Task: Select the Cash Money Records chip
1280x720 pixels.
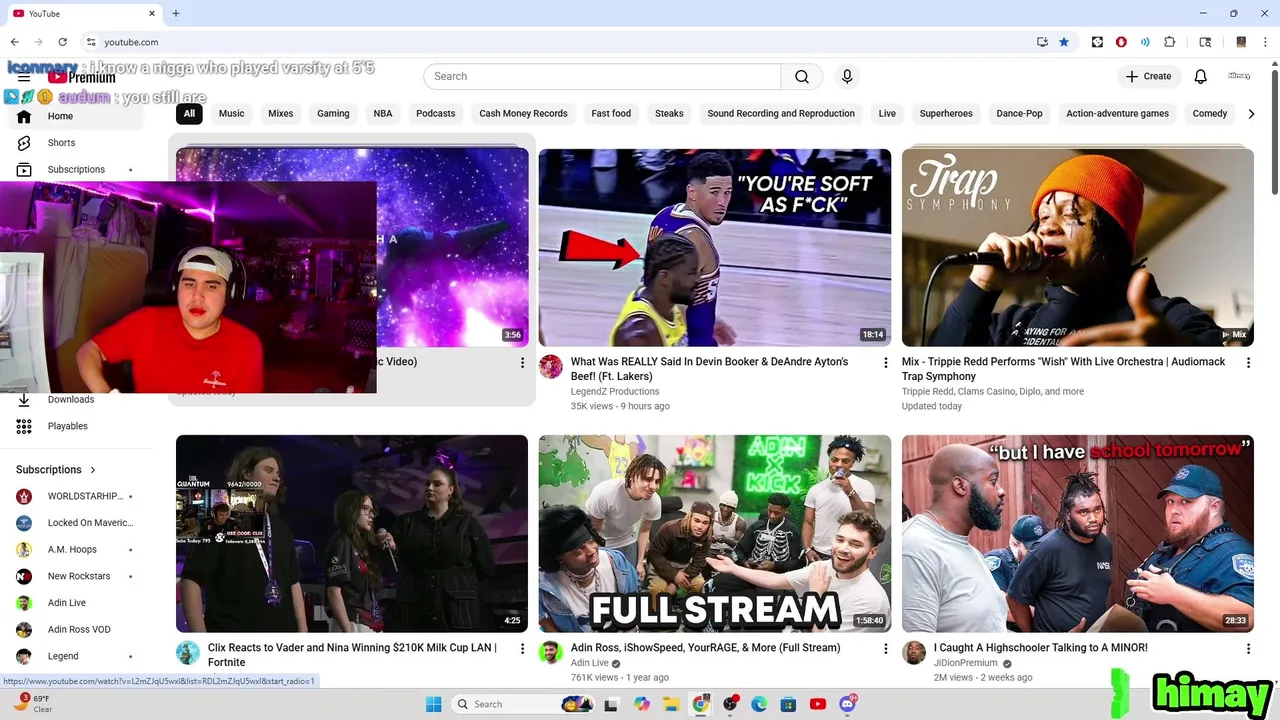Action: [523, 114]
